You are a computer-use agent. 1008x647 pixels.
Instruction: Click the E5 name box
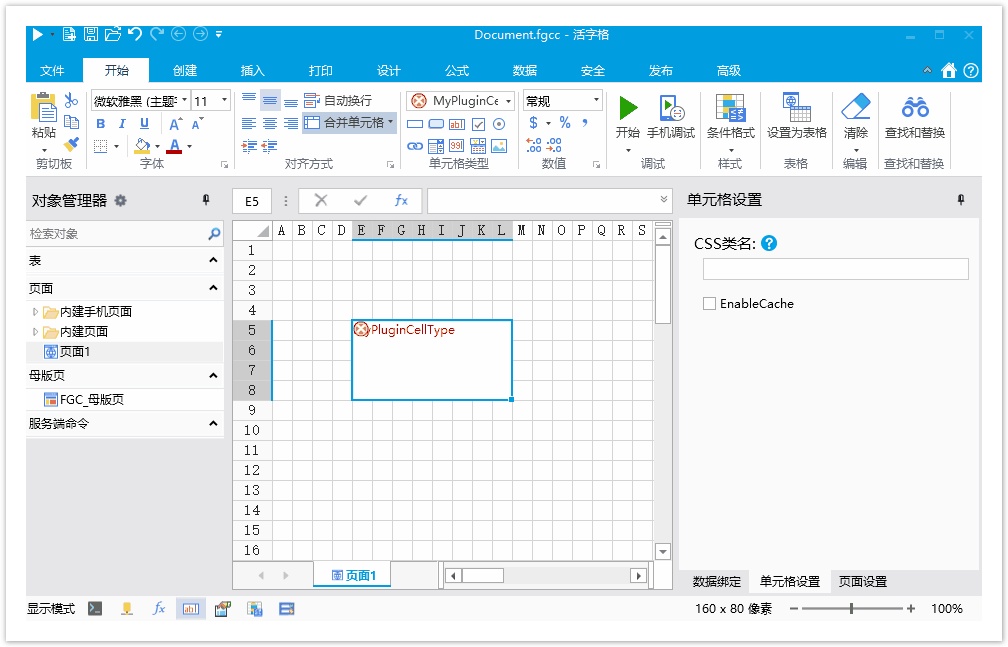click(x=251, y=201)
